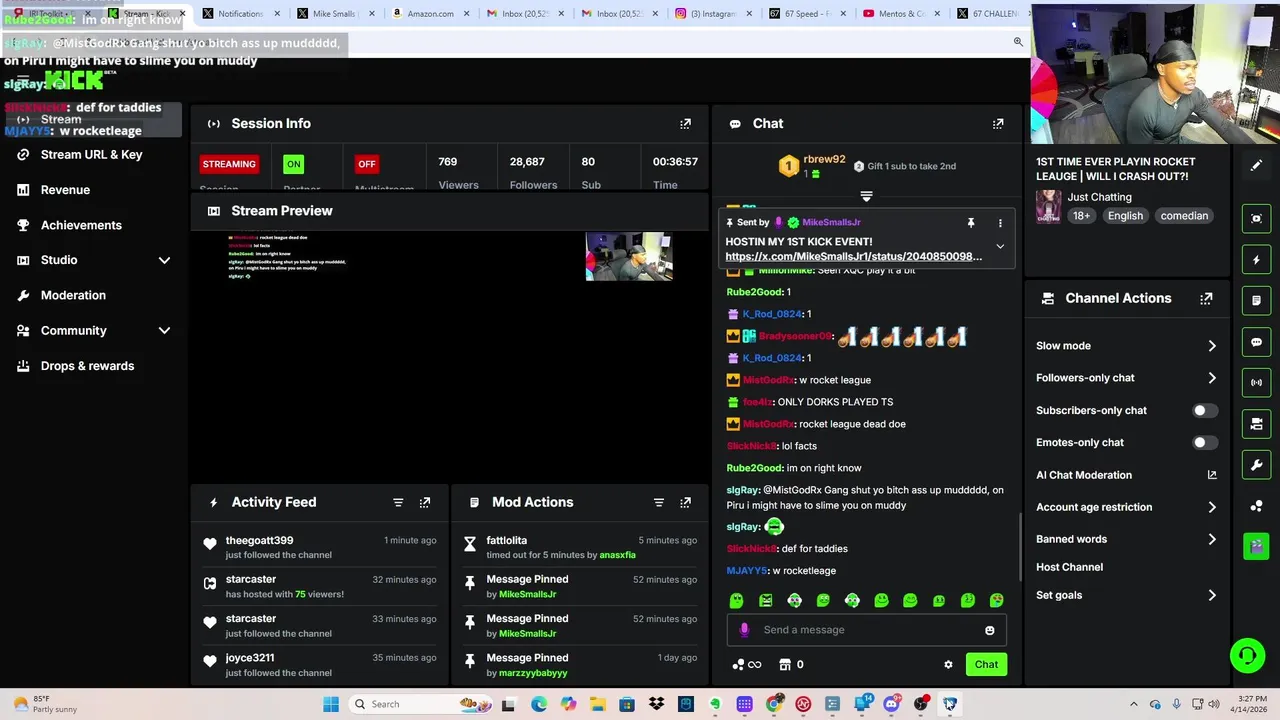Pop out the Session Info panel
The width and height of the screenshot is (1280, 720).
[x=685, y=124]
